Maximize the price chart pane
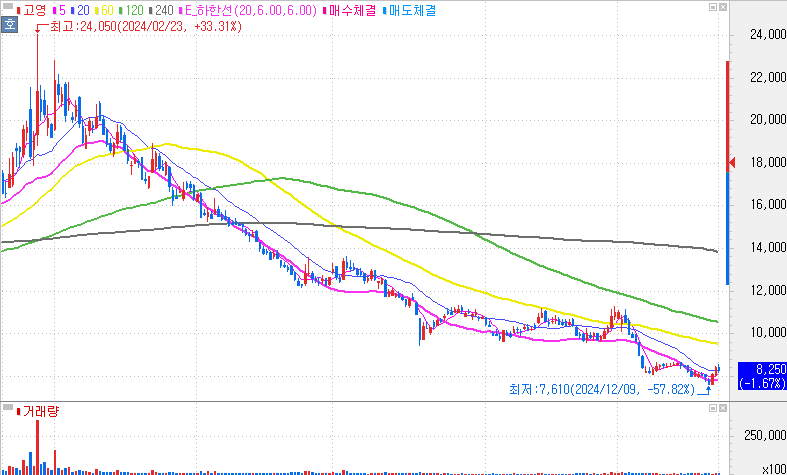Screen dimensions: 787x475 click(x=713, y=7)
